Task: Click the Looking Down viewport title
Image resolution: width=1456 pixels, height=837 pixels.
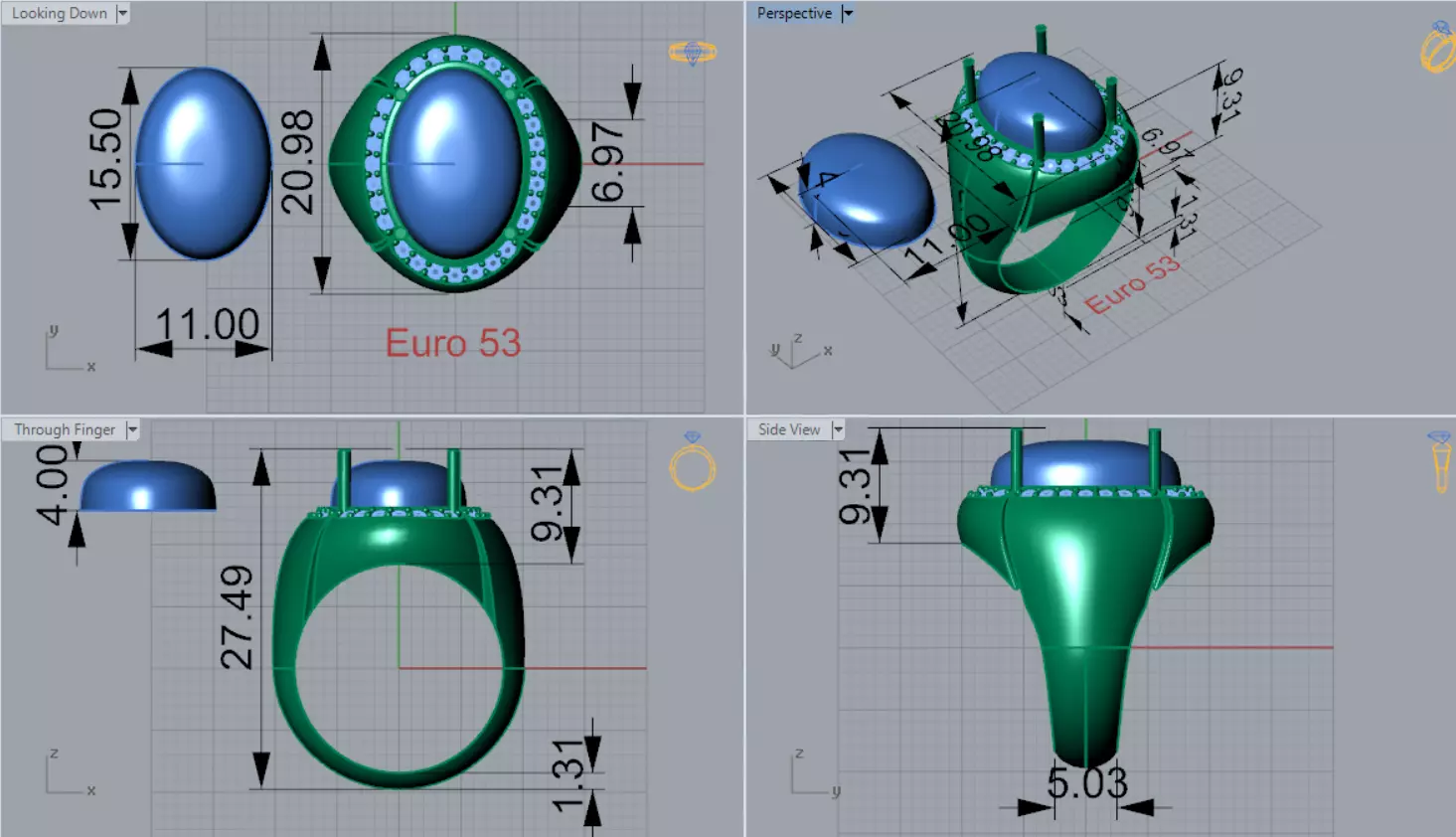Action: (x=59, y=14)
